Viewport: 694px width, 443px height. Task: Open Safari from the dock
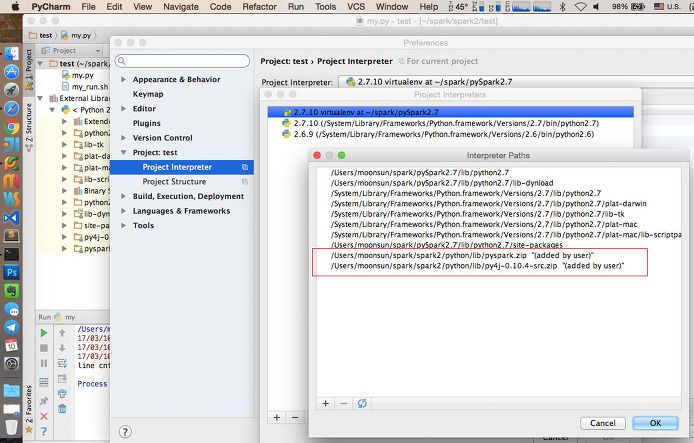click(x=12, y=108)
